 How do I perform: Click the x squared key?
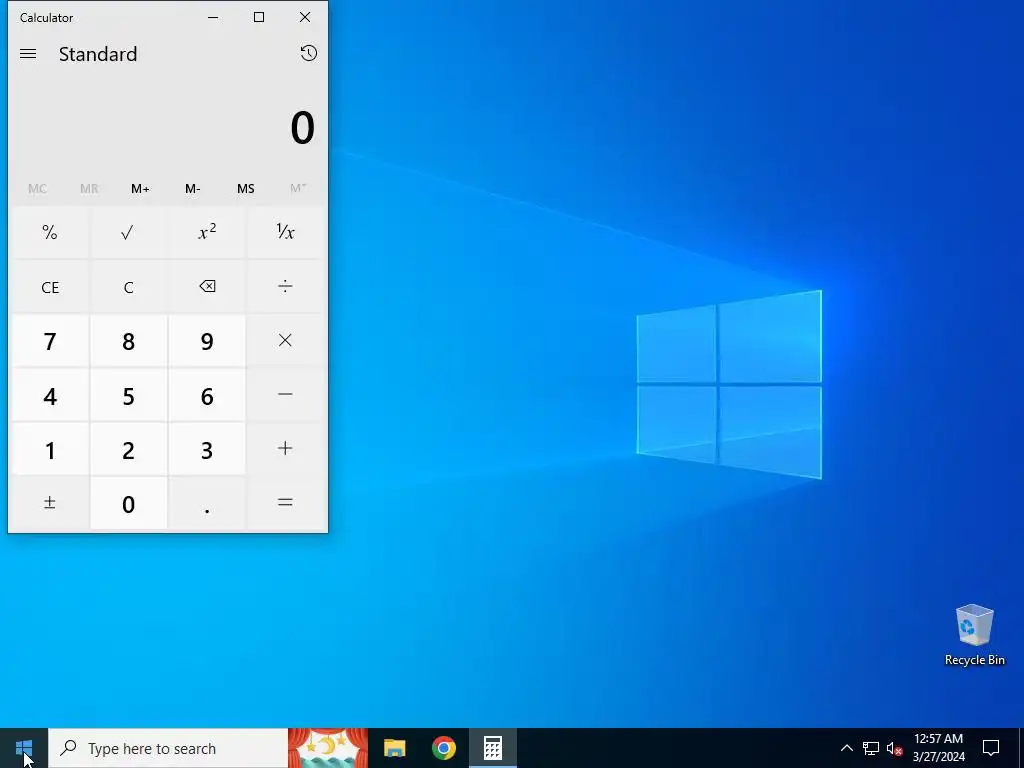click(207, 232)
